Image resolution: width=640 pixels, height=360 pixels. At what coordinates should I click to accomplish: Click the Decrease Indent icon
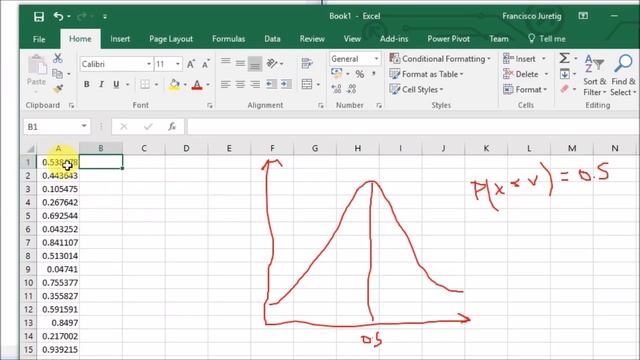click(271, 84)
